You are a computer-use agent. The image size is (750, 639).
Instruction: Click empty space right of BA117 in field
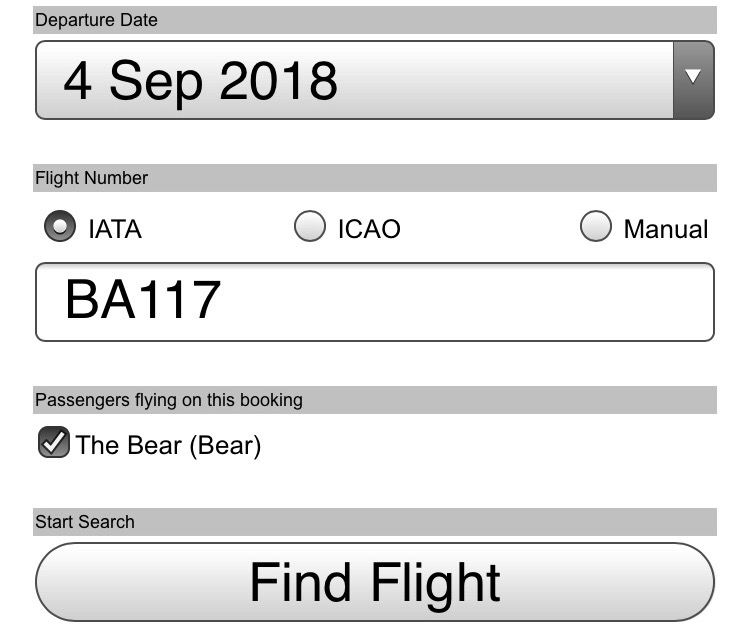pos(480,302)
